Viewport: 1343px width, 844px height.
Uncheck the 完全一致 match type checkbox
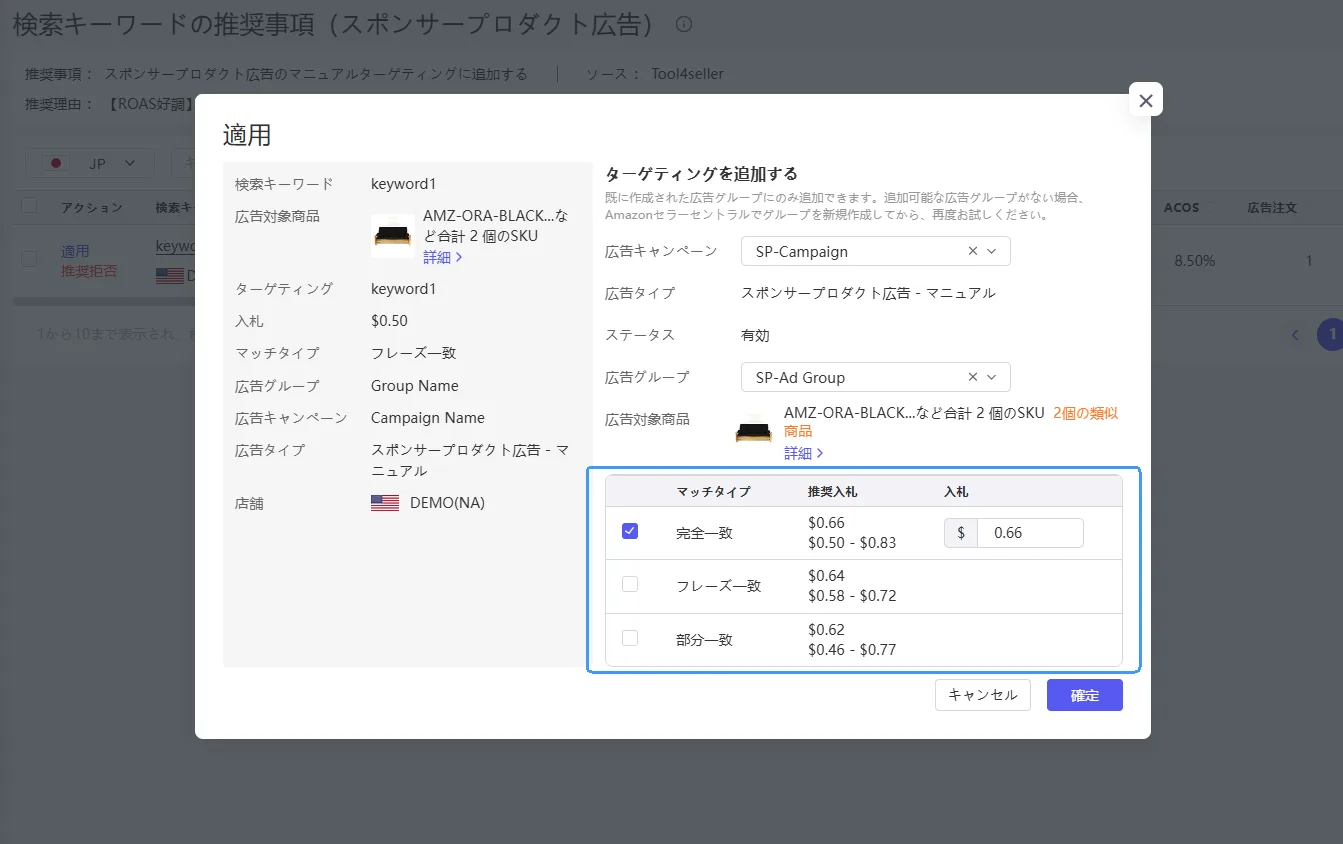click(x=630, y=532)
